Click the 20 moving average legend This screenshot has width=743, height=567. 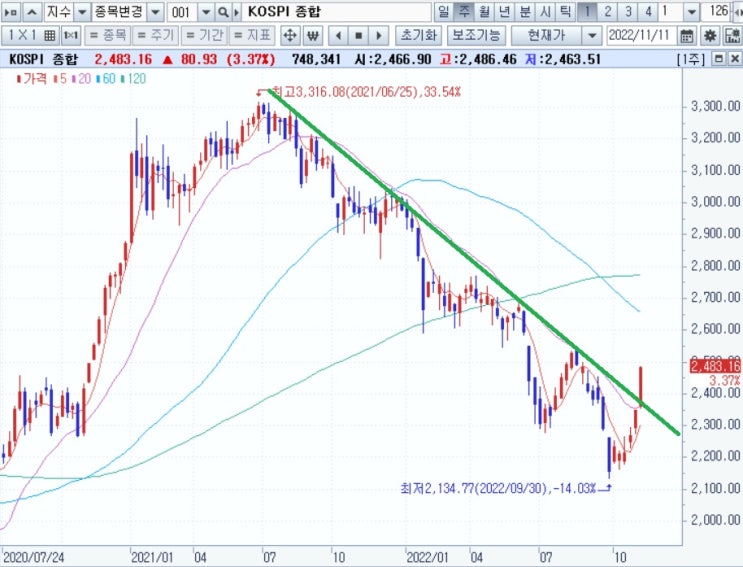click(x=82, y=79)
